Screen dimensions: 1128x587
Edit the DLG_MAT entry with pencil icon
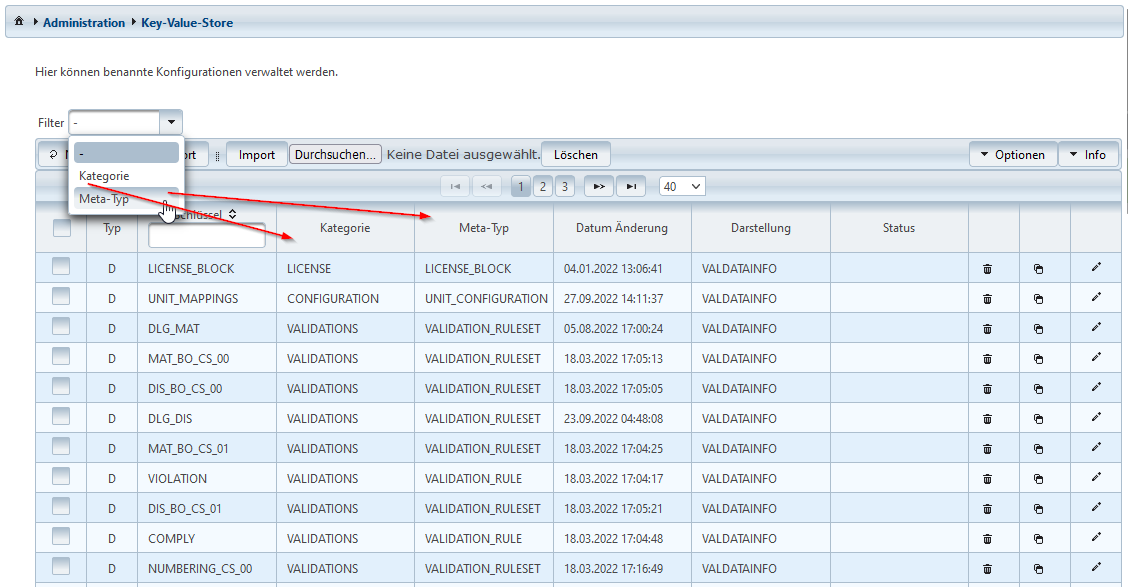(1096, 327)
